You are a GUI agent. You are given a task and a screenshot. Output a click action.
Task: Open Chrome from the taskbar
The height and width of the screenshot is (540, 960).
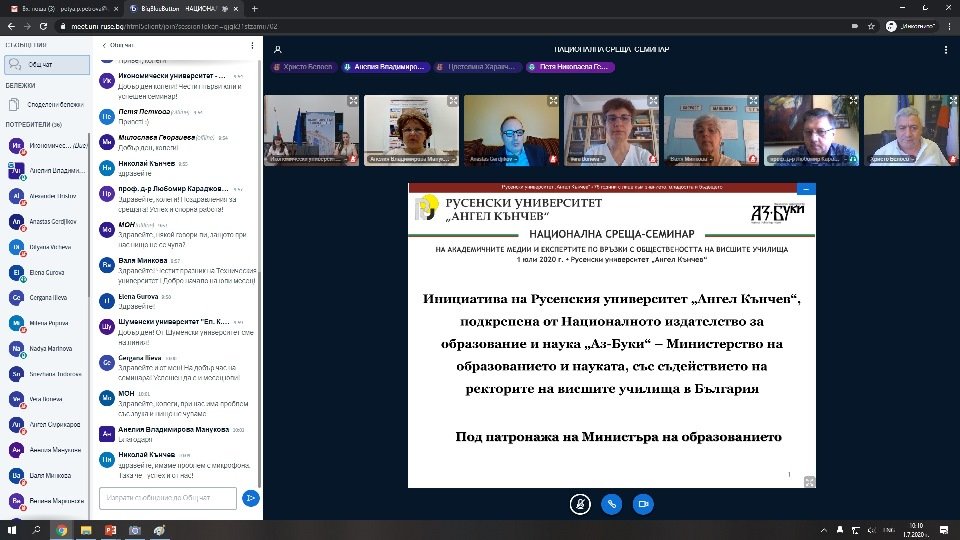click(x=61, y=530)
